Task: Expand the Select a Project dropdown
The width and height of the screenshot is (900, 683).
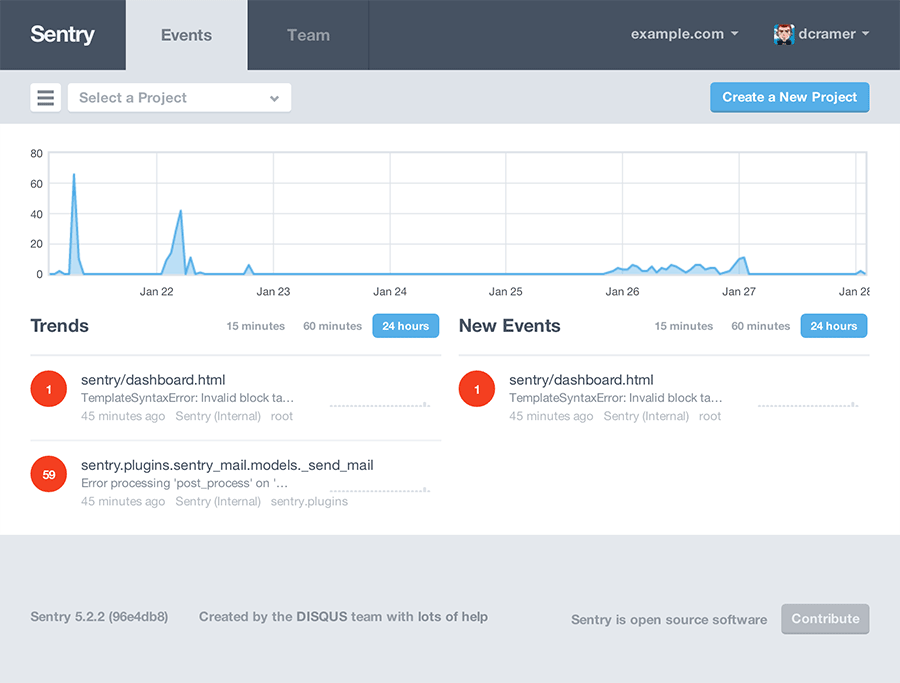Action: (179, 98)
